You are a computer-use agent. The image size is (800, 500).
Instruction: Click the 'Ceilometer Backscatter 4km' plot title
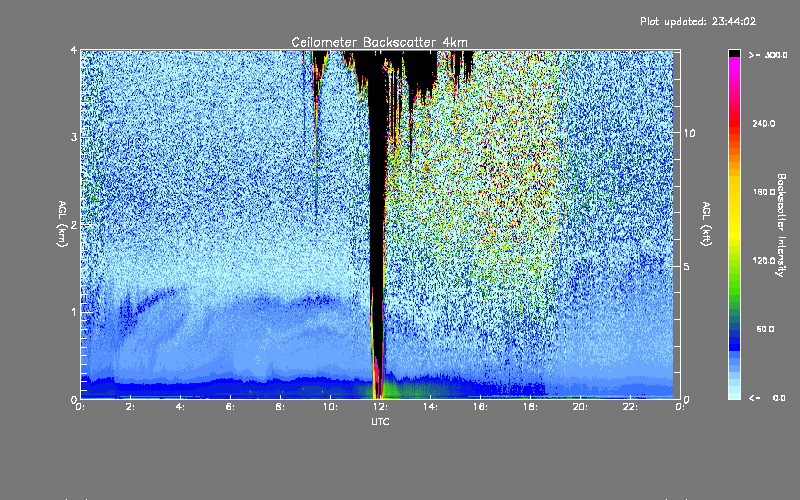pyautogui.click(x=379, y=42)
